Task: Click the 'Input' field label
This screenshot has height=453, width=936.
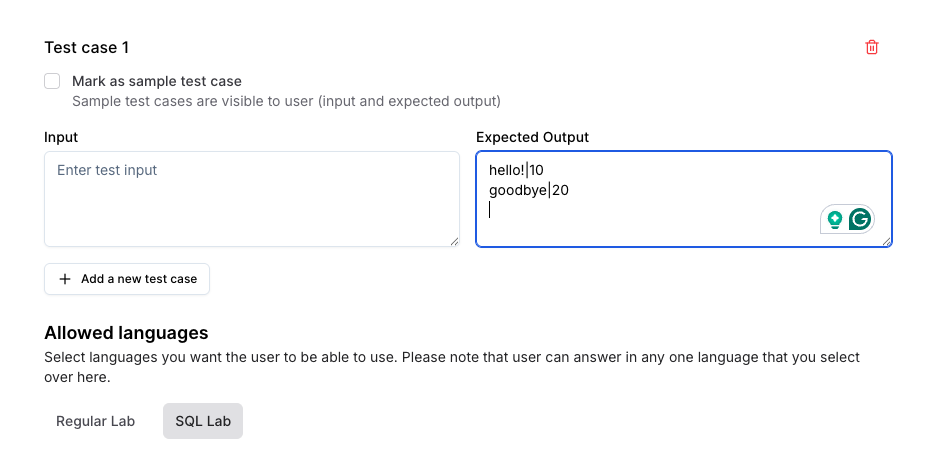Action: point(61,137)
